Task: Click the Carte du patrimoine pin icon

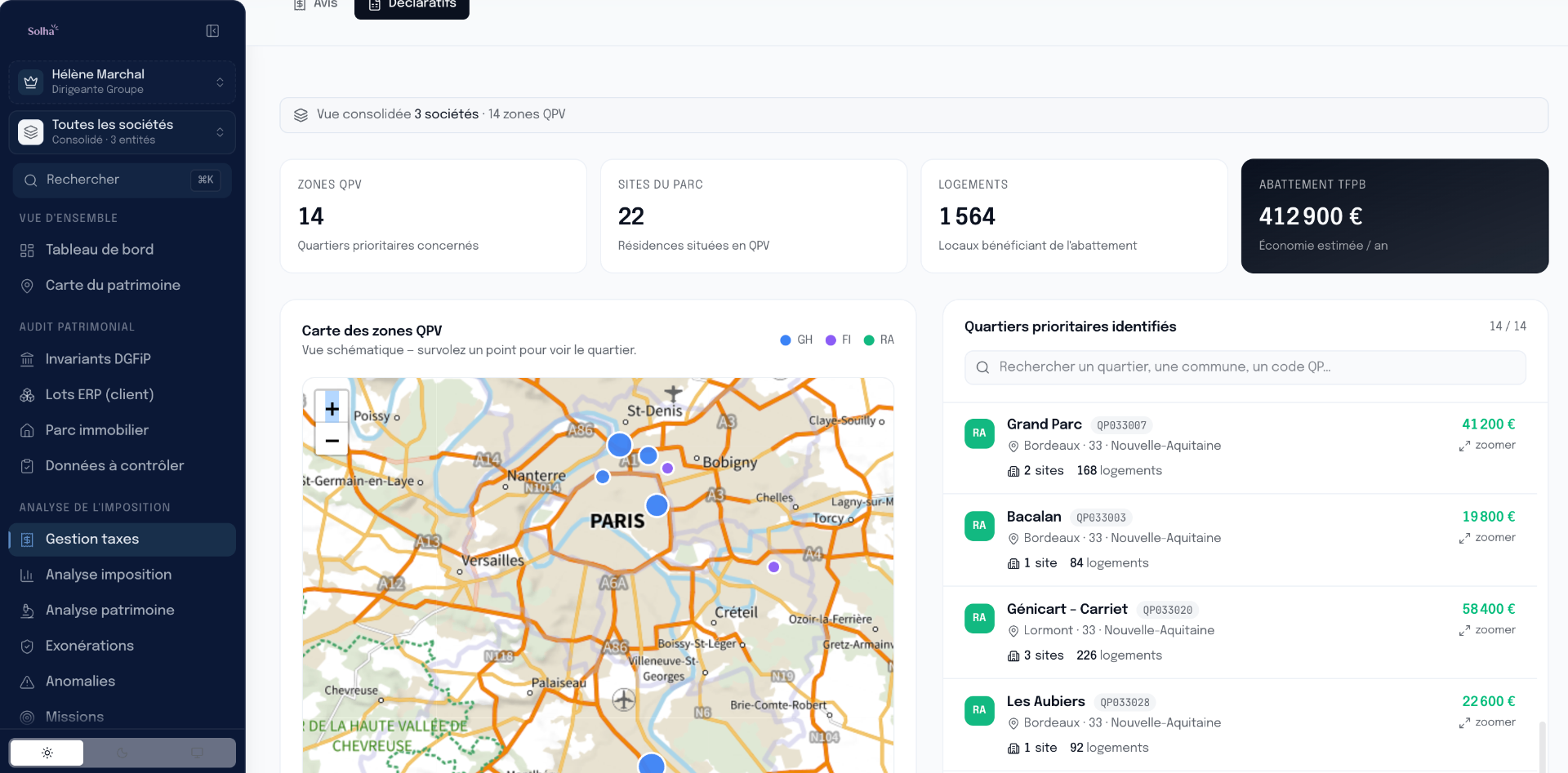Action: pos(27,286)
